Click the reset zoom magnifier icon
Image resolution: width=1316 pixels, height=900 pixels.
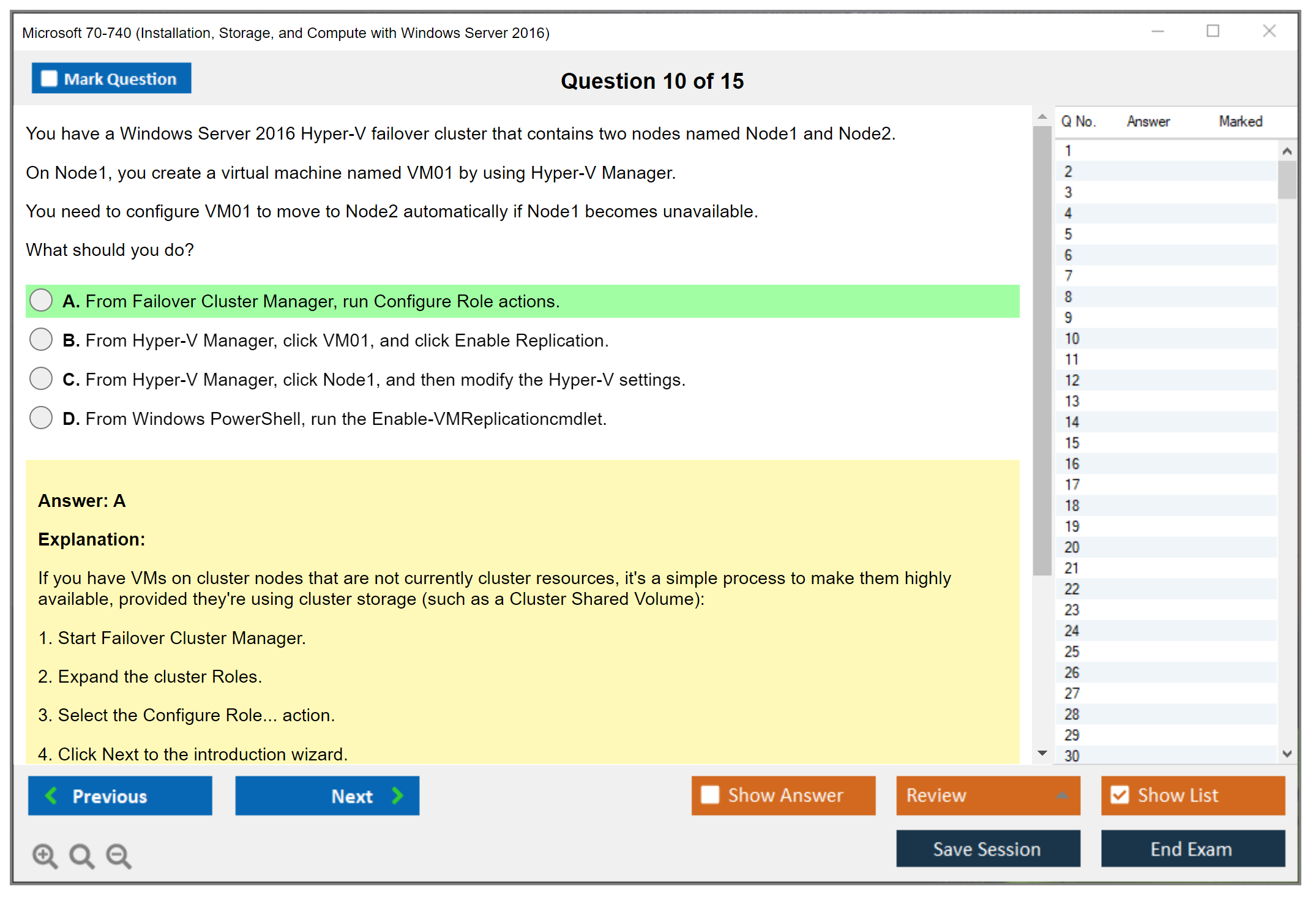(x=81, y=855)
